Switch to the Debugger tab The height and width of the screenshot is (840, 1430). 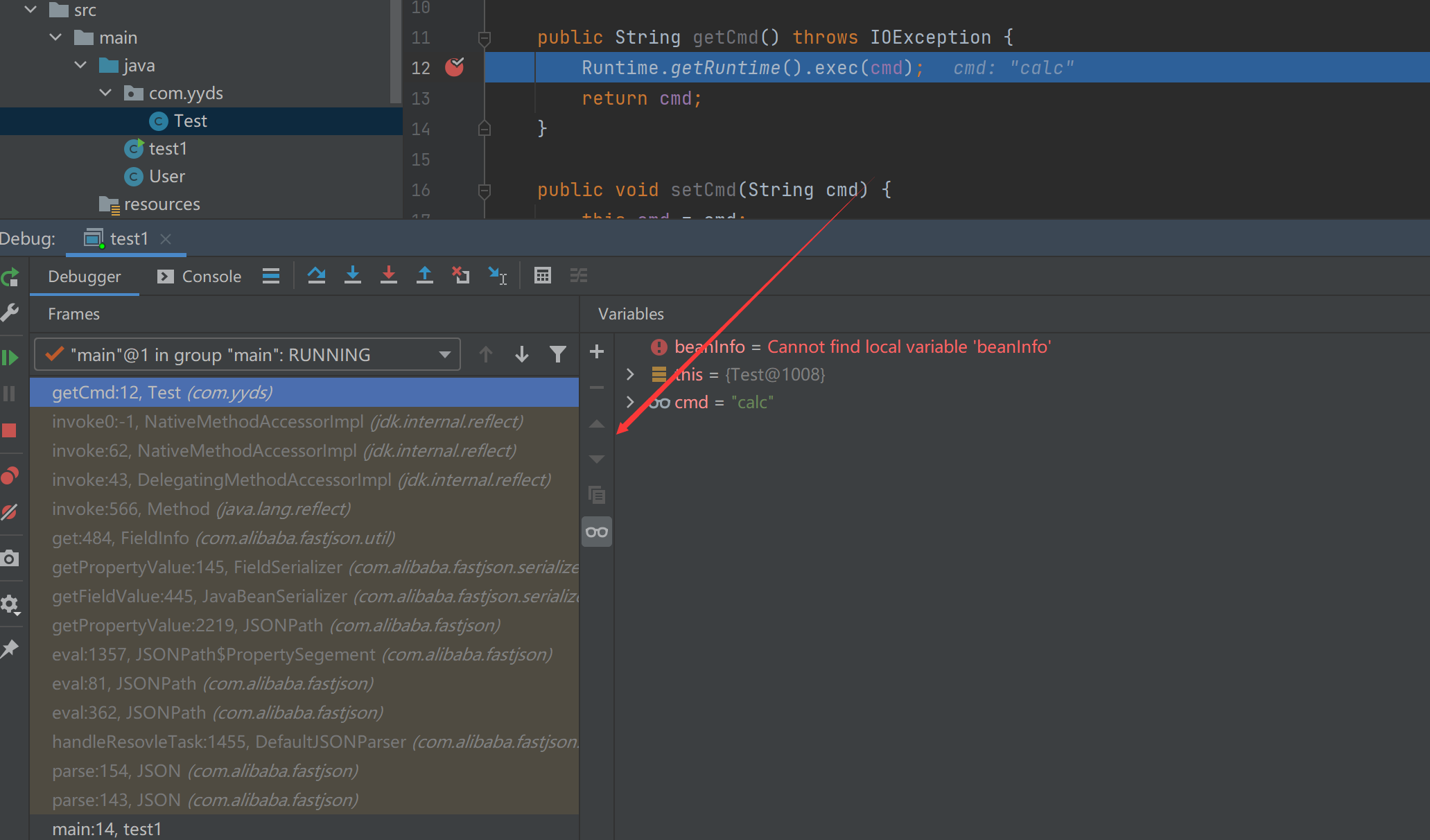coord(85,277)
